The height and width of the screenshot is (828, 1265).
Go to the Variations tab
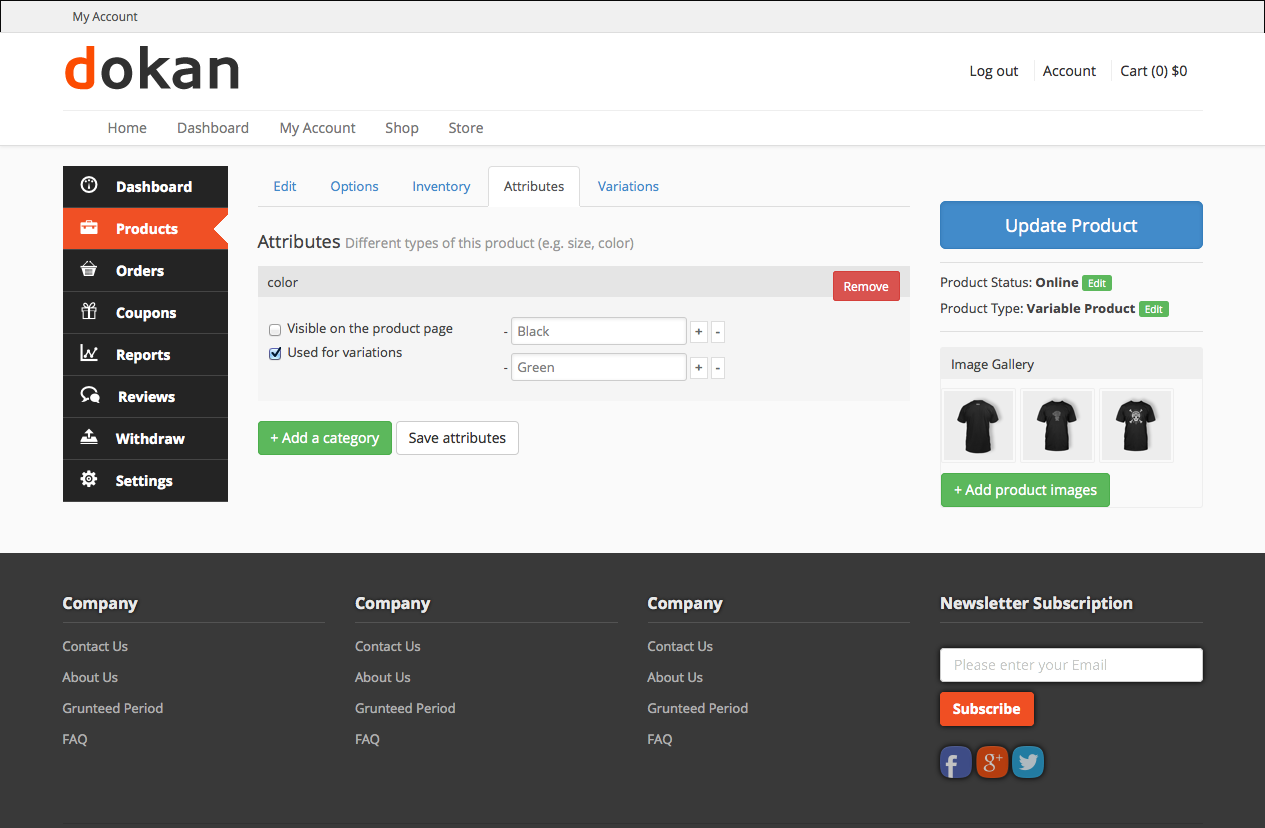(x=628, y=186)
